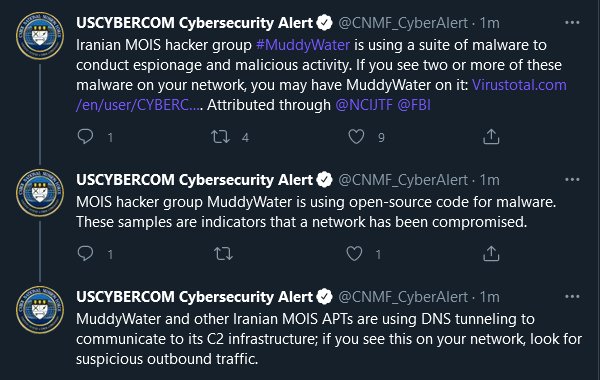600x380 pixels.
Task: Open third tweet's USCYBERCOM profile avatar
Action: tap(40, 310)
